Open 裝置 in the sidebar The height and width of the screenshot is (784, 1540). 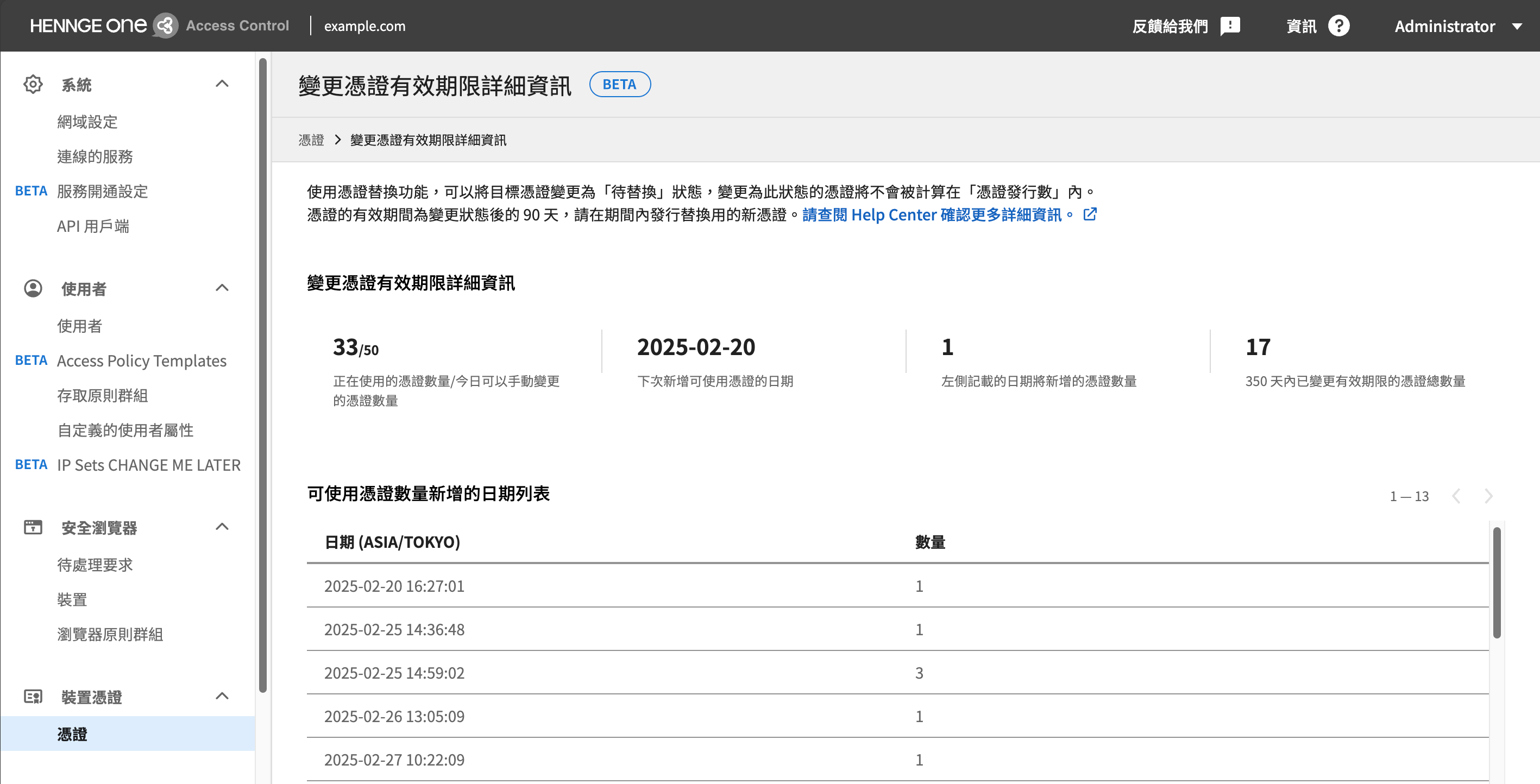72,599
